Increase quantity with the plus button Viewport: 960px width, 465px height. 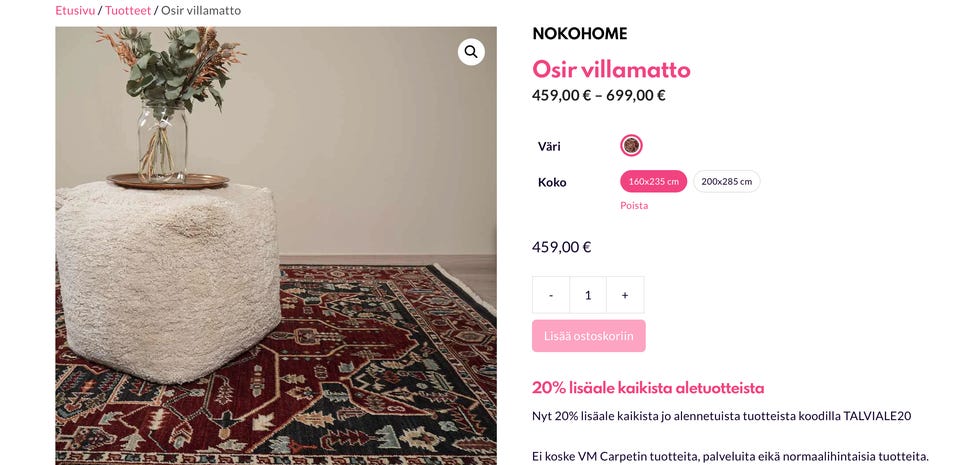tap(625, 295)
